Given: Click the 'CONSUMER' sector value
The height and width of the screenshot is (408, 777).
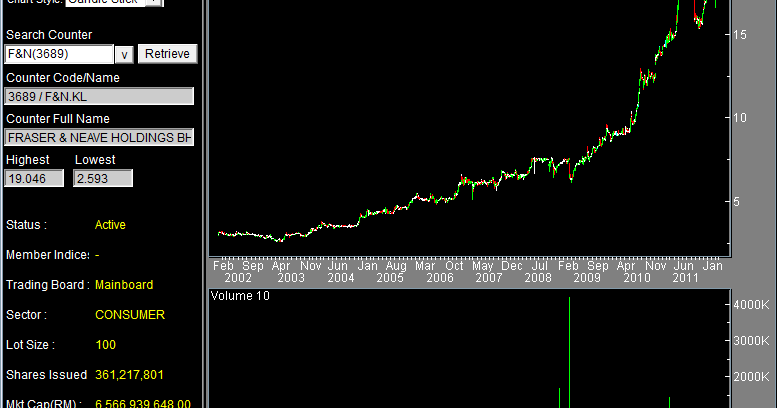Looking at the screenshot, I should click(130, 315).
